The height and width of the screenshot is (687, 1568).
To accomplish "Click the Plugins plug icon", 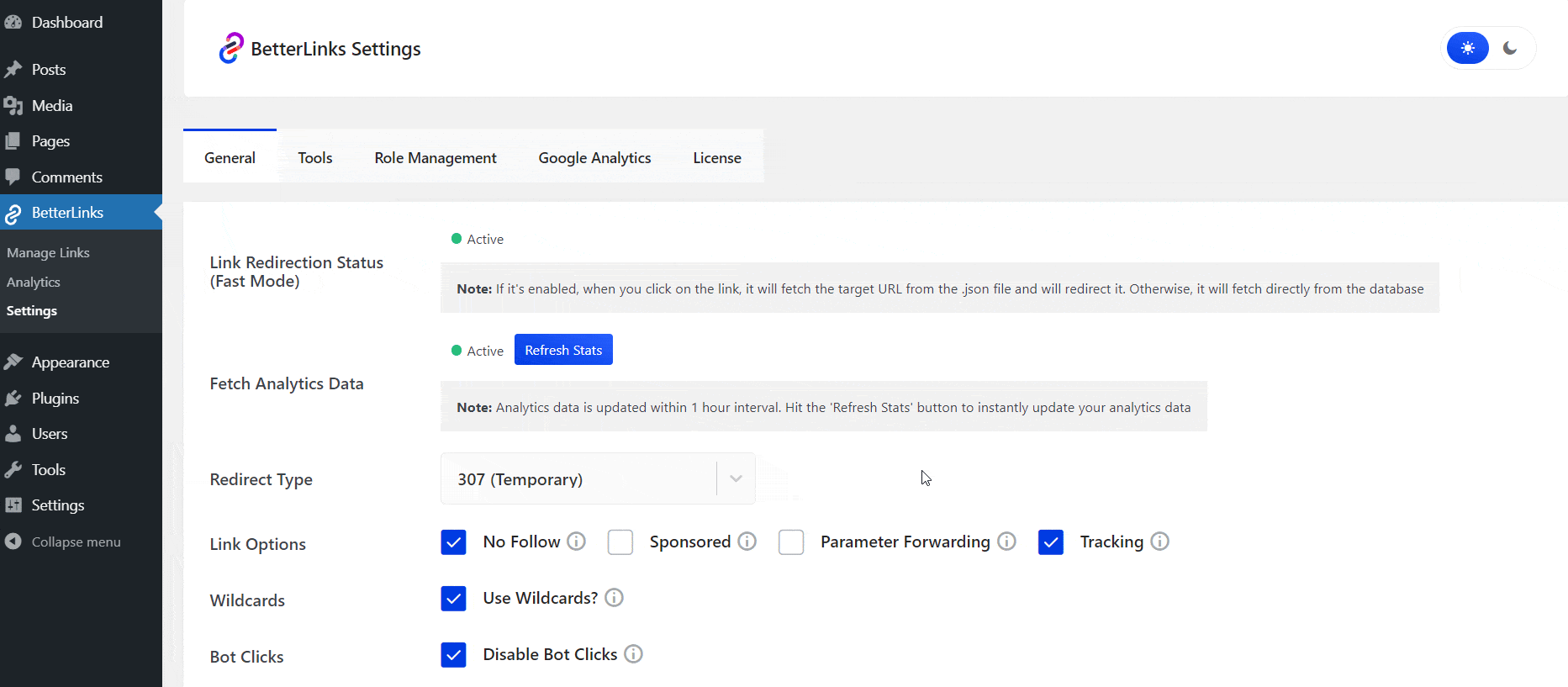I will (x=13, y=399).
